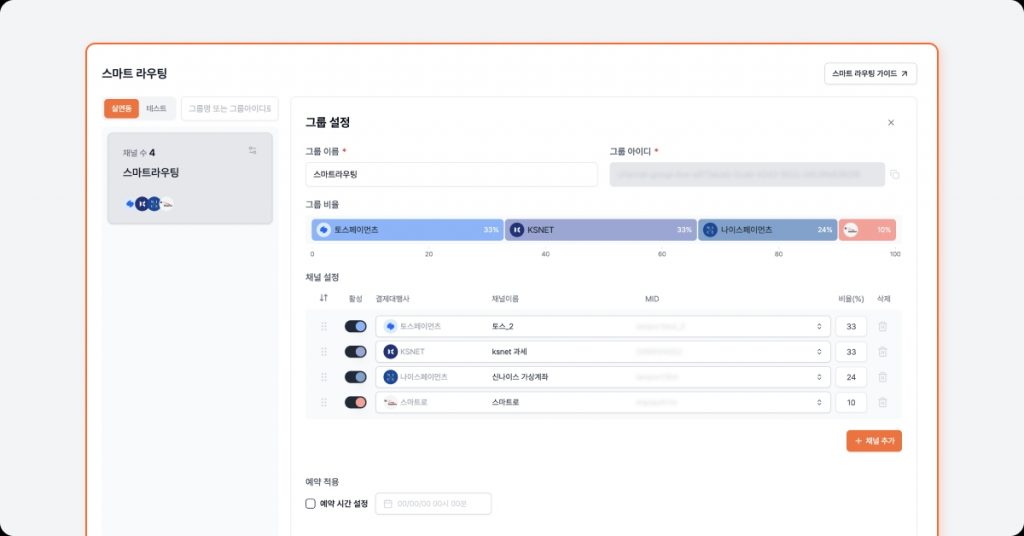Click the 채널 추가 button
This screenshot has width=1024, height=536.
click(x=873, y=441)
